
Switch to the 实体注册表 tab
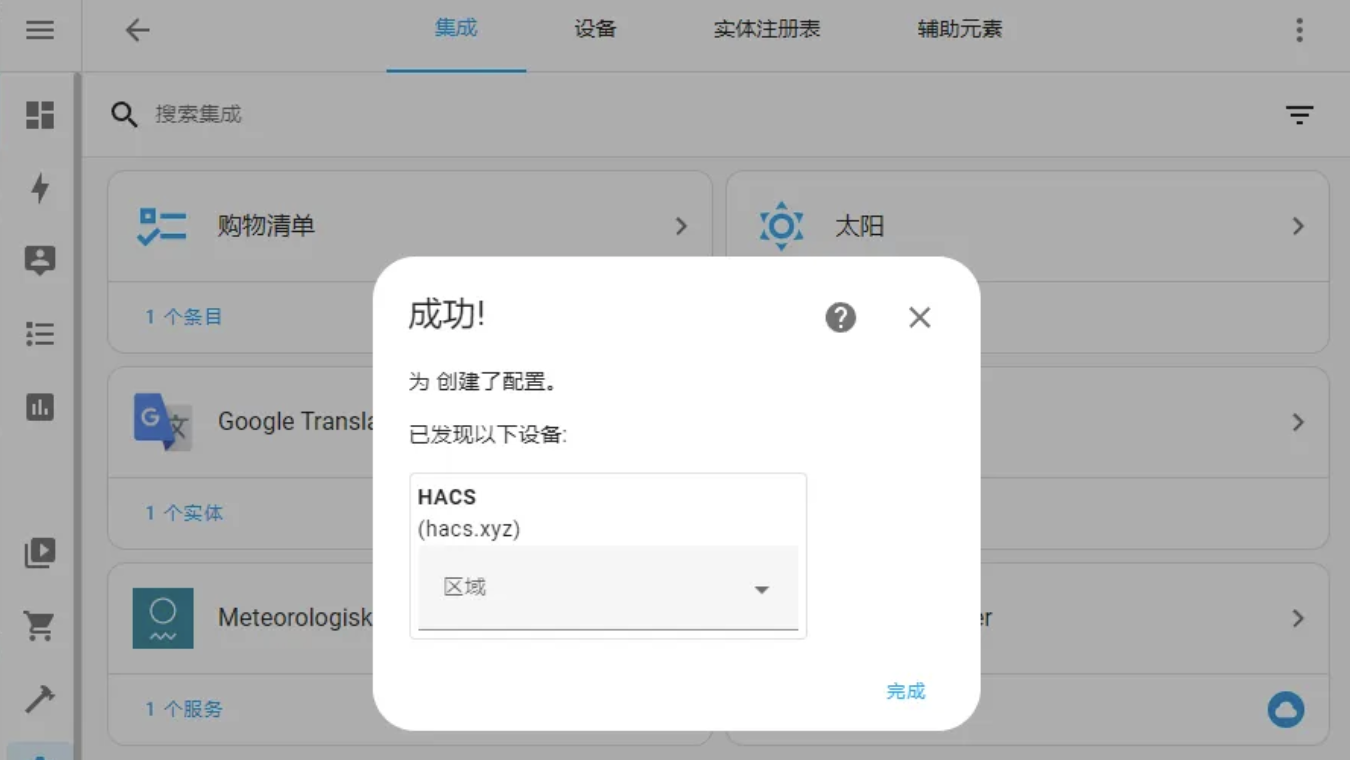767,29
